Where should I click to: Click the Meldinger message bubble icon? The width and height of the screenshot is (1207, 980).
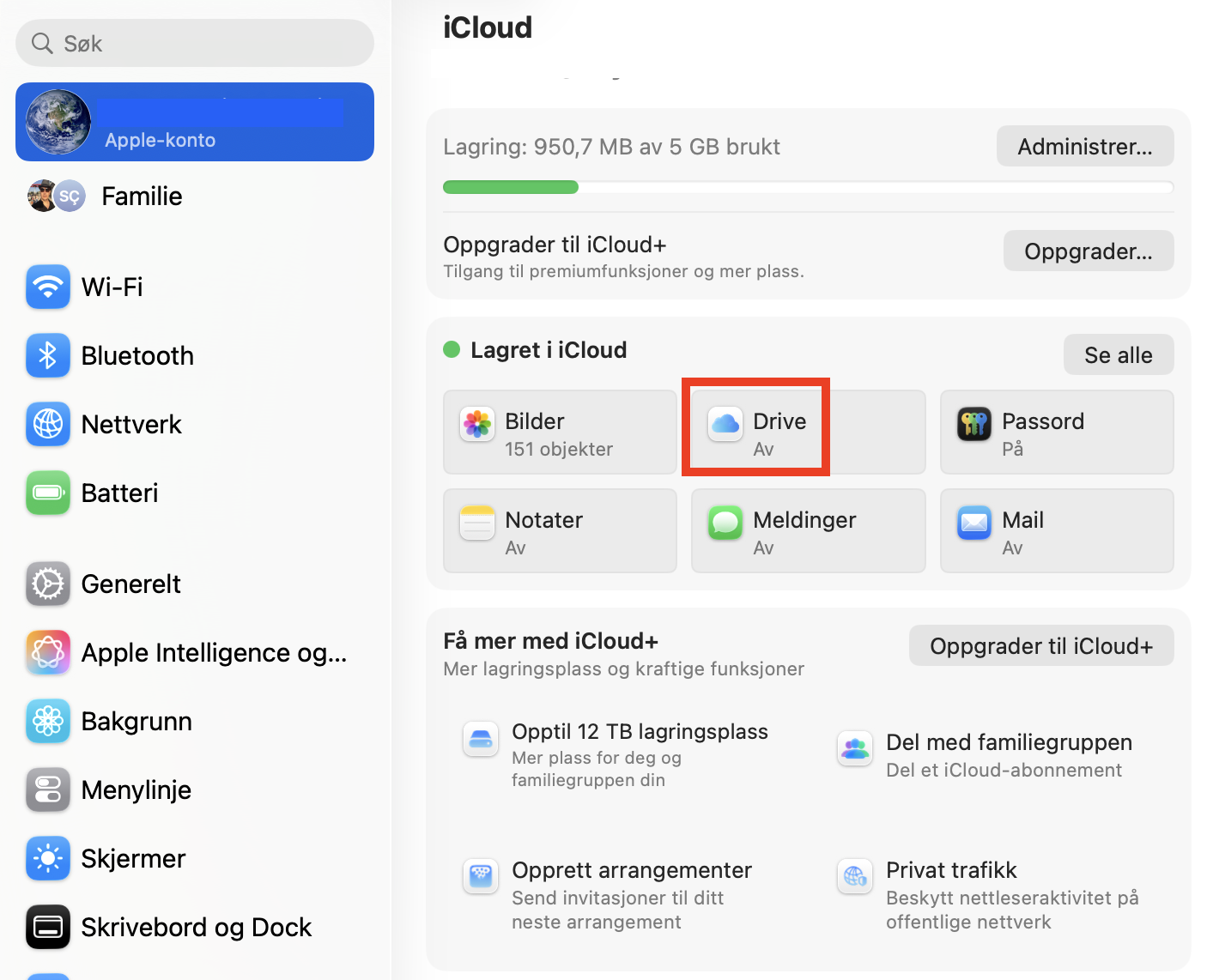click(725, 523)
